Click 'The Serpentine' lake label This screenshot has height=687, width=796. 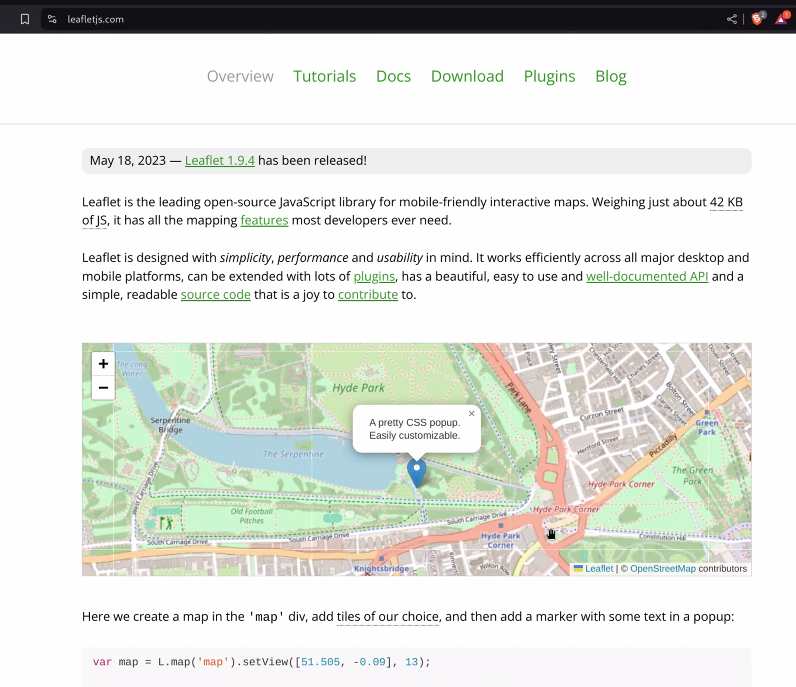293,454
